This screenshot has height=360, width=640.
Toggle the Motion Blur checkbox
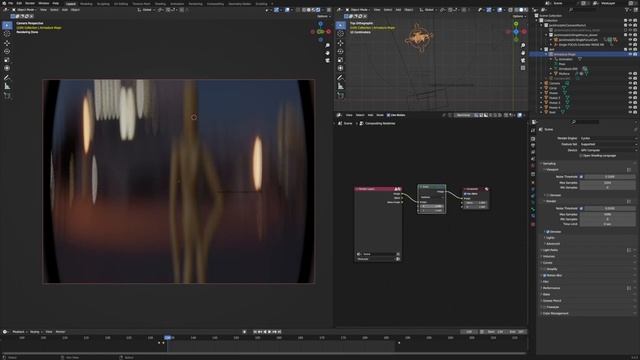544,276
